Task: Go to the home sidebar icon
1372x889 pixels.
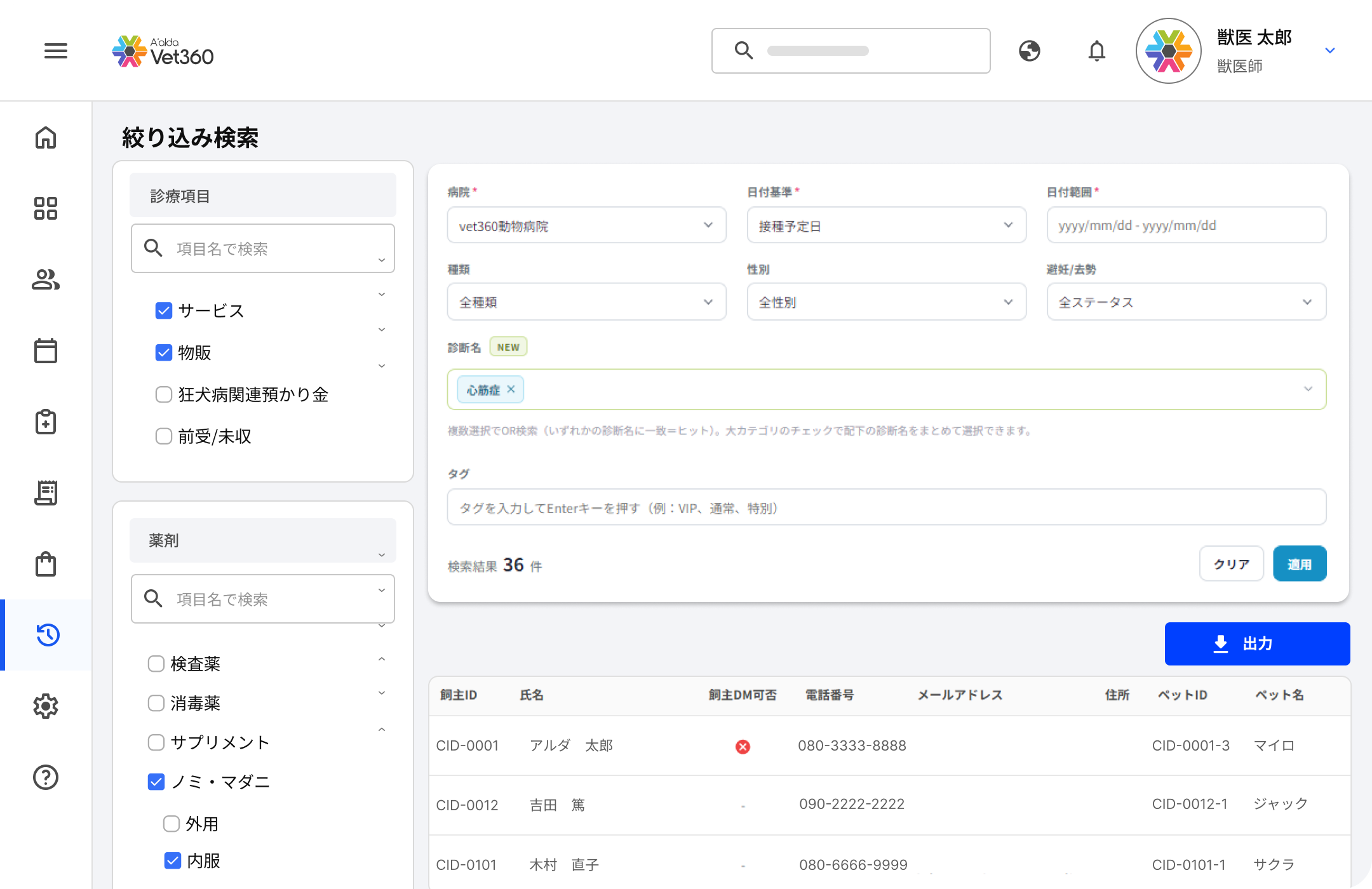Action: (x=46, y=137)
